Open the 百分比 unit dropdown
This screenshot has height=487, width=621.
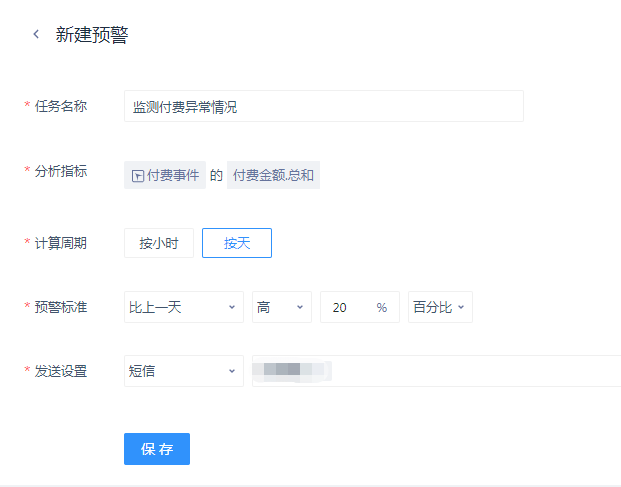point(440,308)
